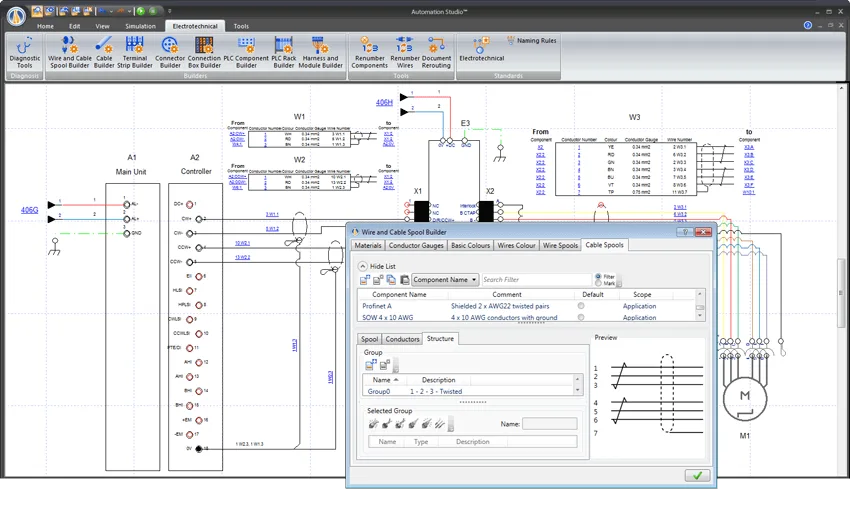
Task: Click the Search Filter input field
Action: click(536, 280)
